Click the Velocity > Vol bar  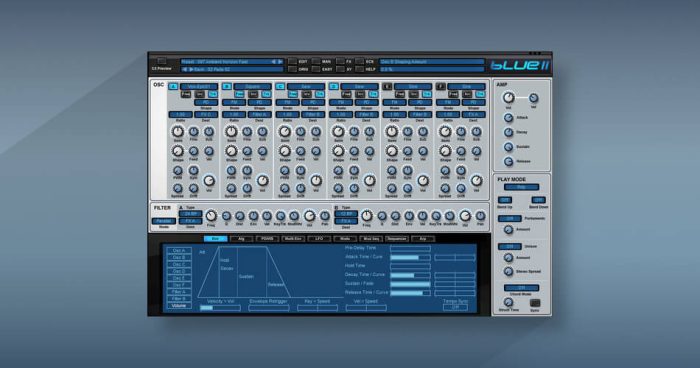click(220, 308)
